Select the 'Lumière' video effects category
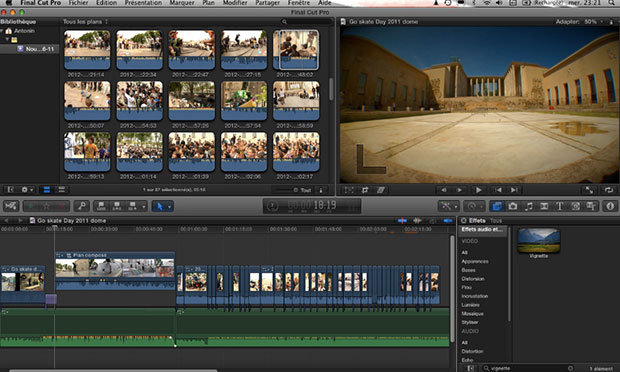Image resolution: width=620 pixels, height=372 pixels. (470, 305)
